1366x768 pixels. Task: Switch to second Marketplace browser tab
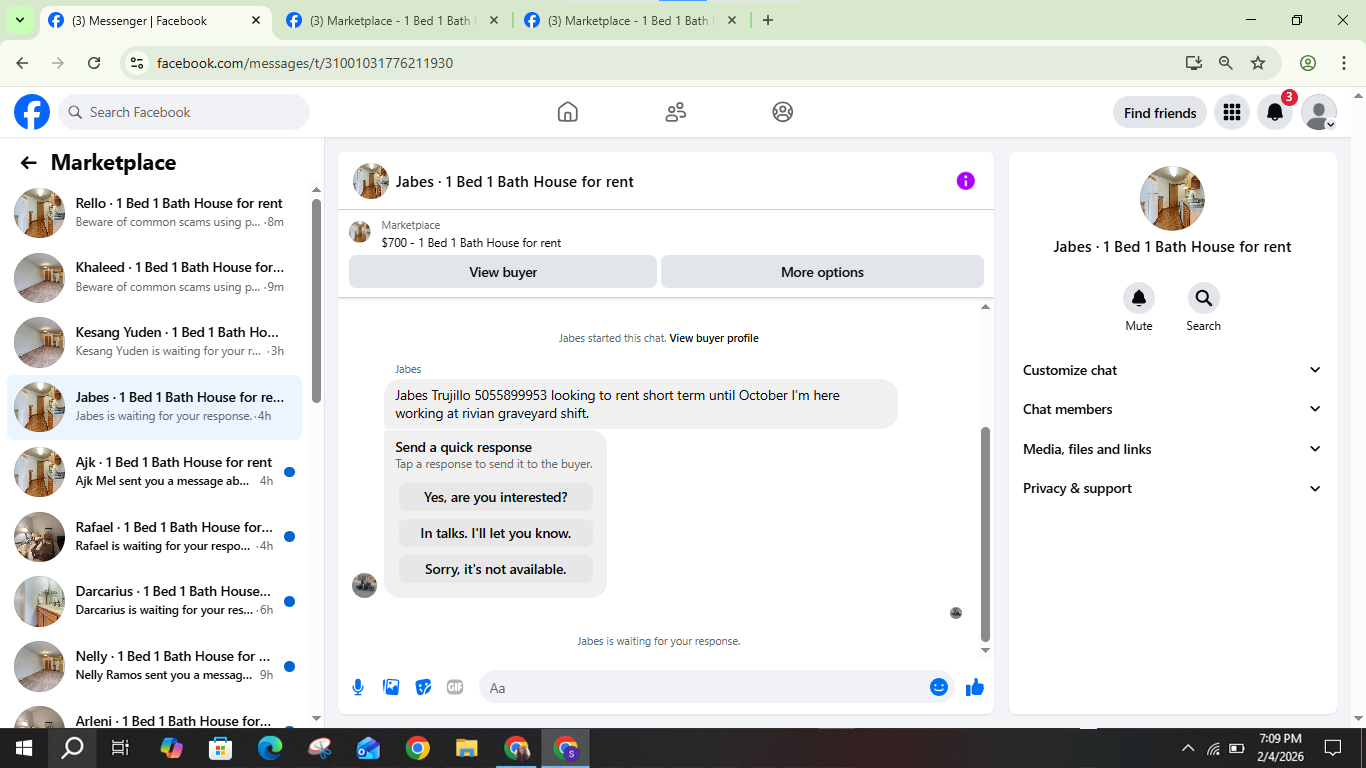tap(390, 20)
